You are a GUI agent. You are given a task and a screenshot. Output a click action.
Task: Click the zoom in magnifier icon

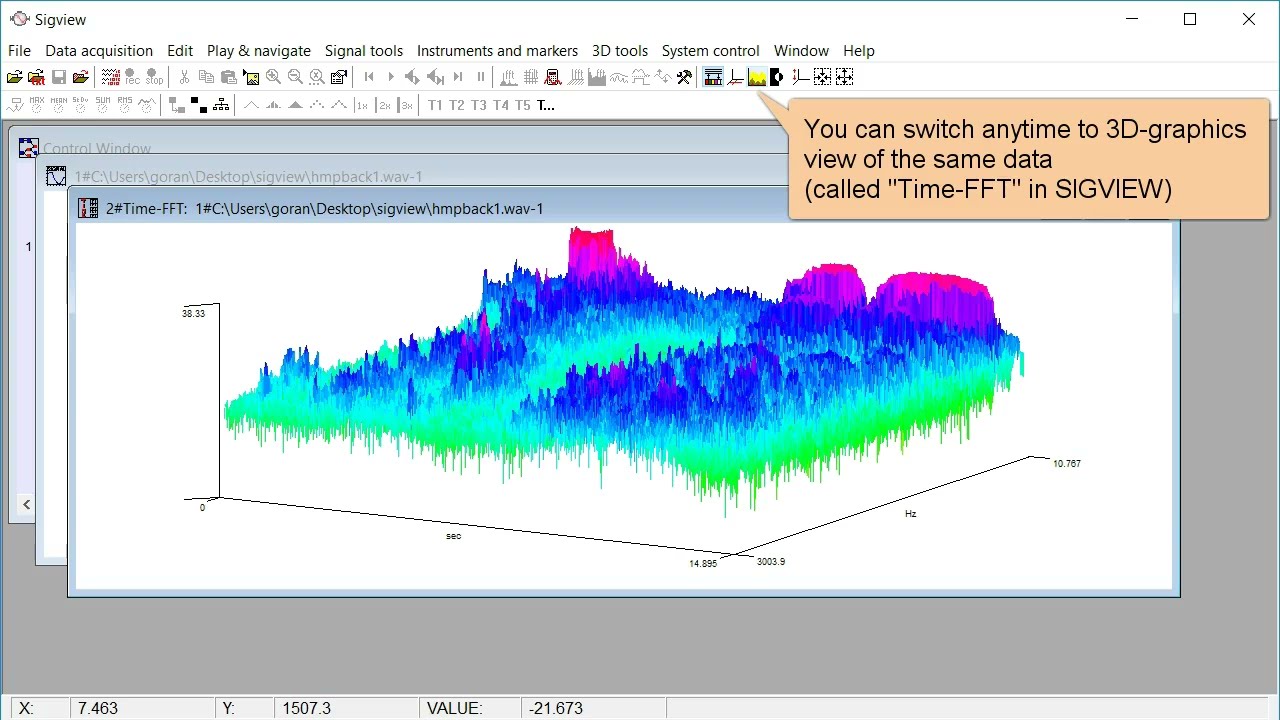[273, 77]
